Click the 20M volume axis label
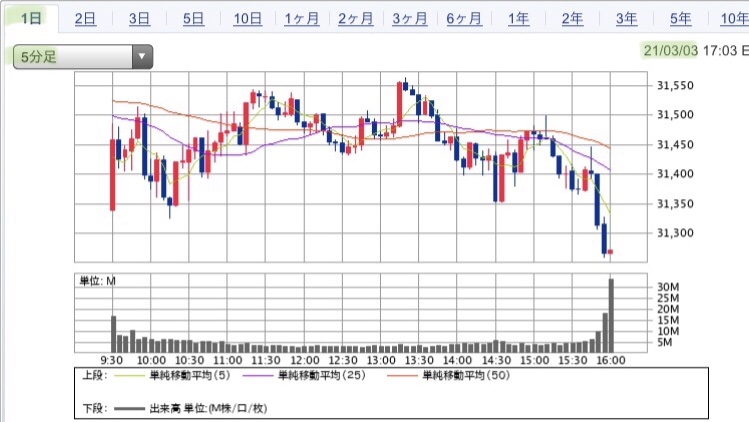 click(668, 309)
